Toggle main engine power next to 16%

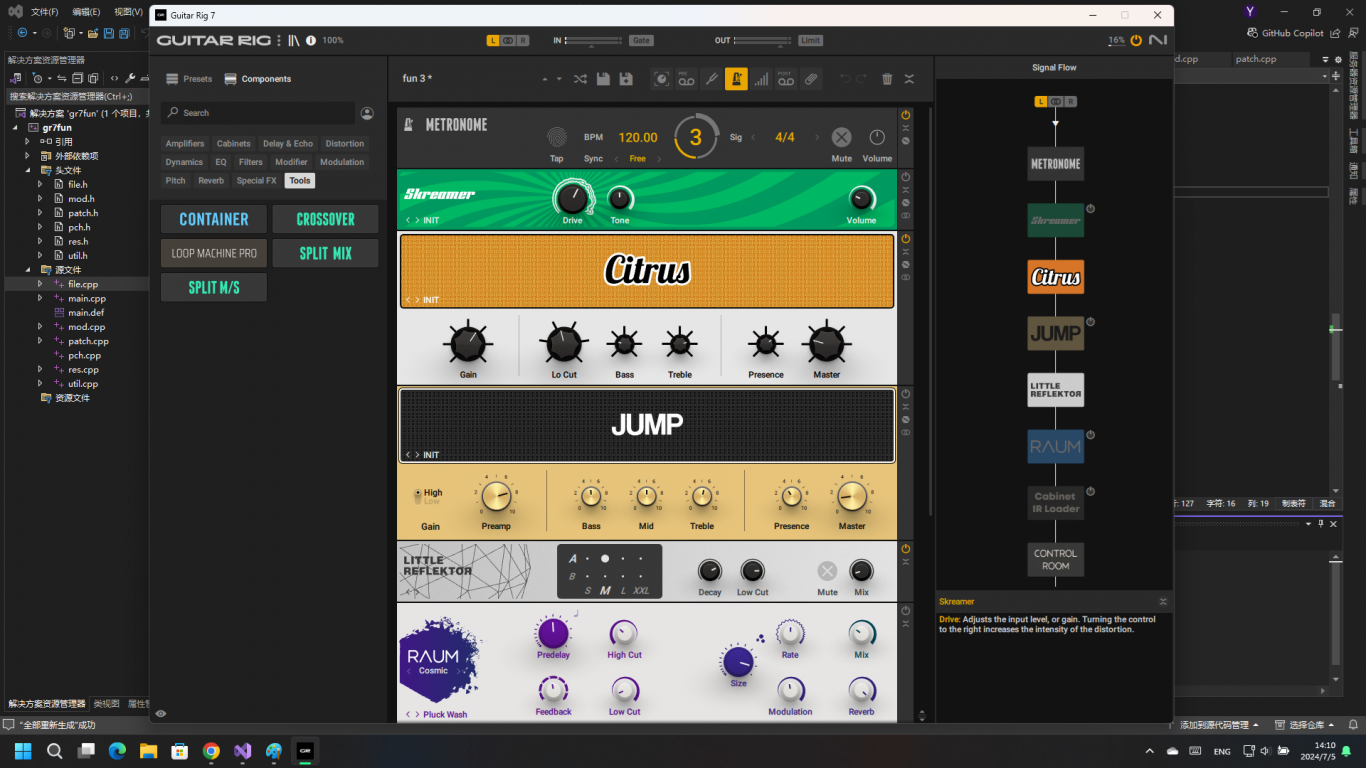tap(1136, 41)
